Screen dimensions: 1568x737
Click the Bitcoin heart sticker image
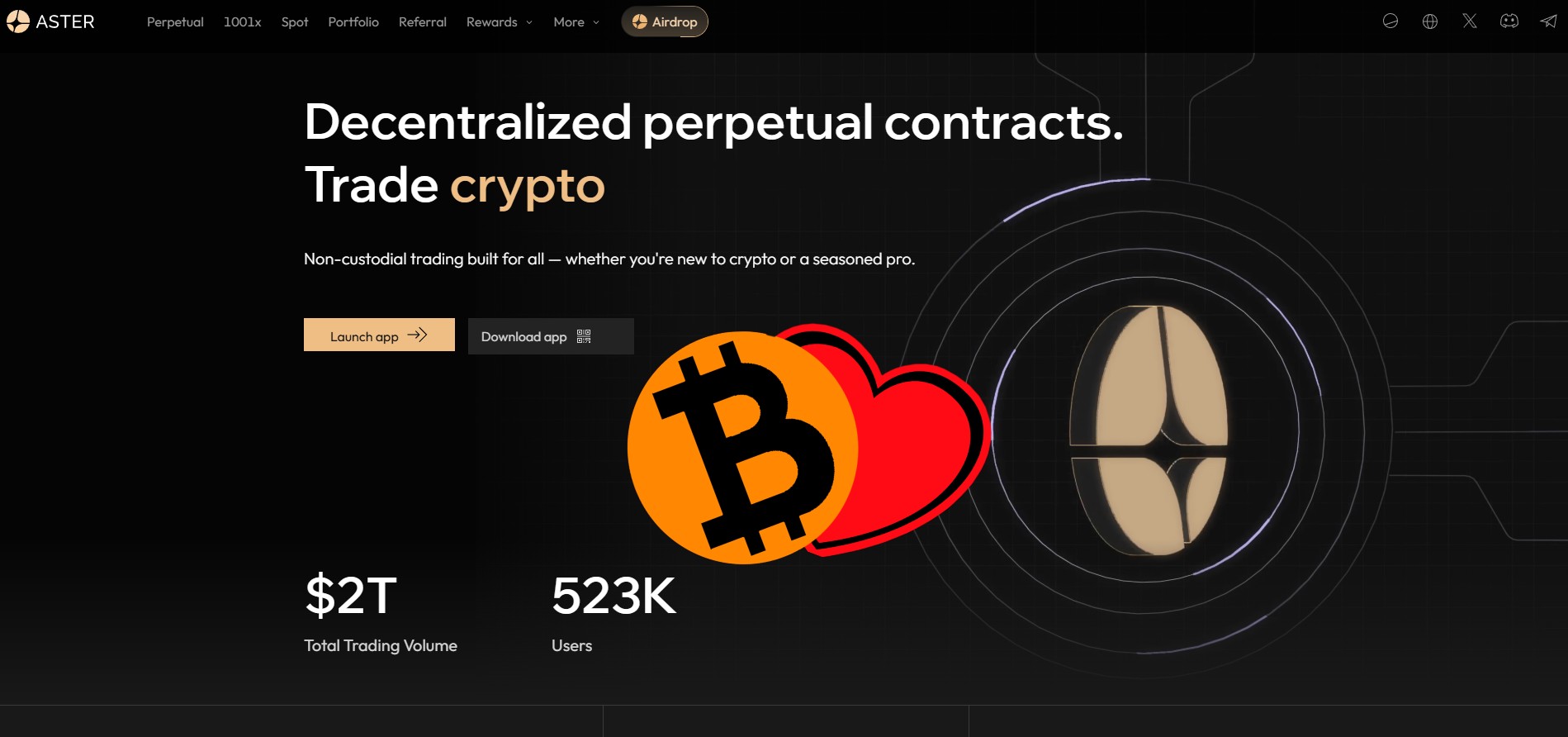(x=805, y=445)
